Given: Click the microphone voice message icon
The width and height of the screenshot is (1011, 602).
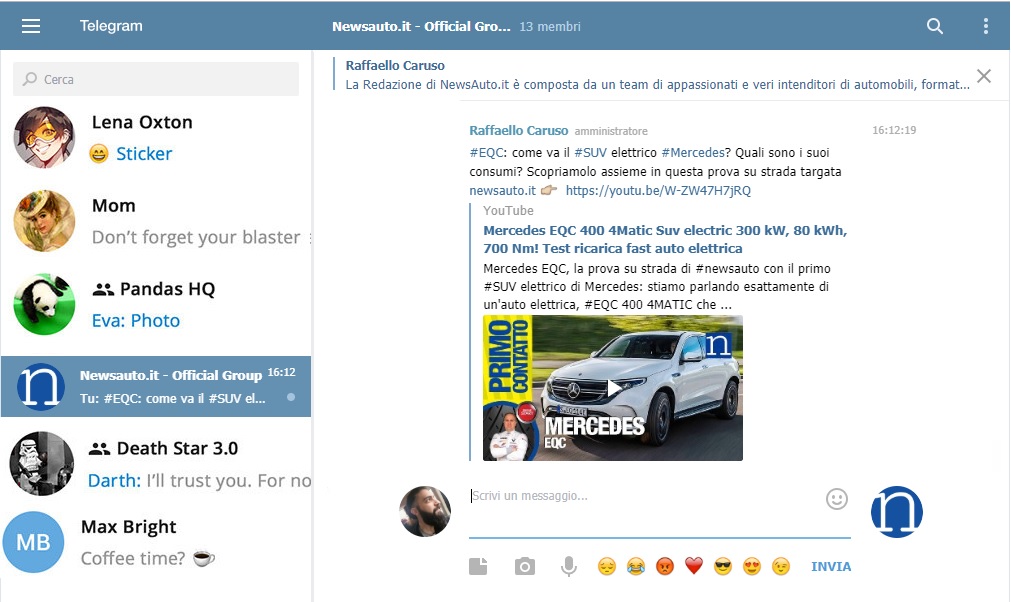Looking at the screenshot, I should [569, 567].
